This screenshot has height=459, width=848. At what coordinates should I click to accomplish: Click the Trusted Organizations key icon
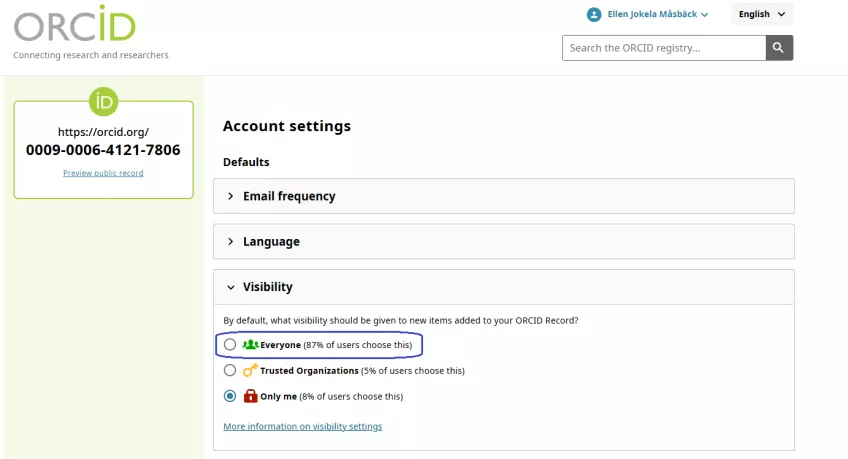tap(250, 370)
